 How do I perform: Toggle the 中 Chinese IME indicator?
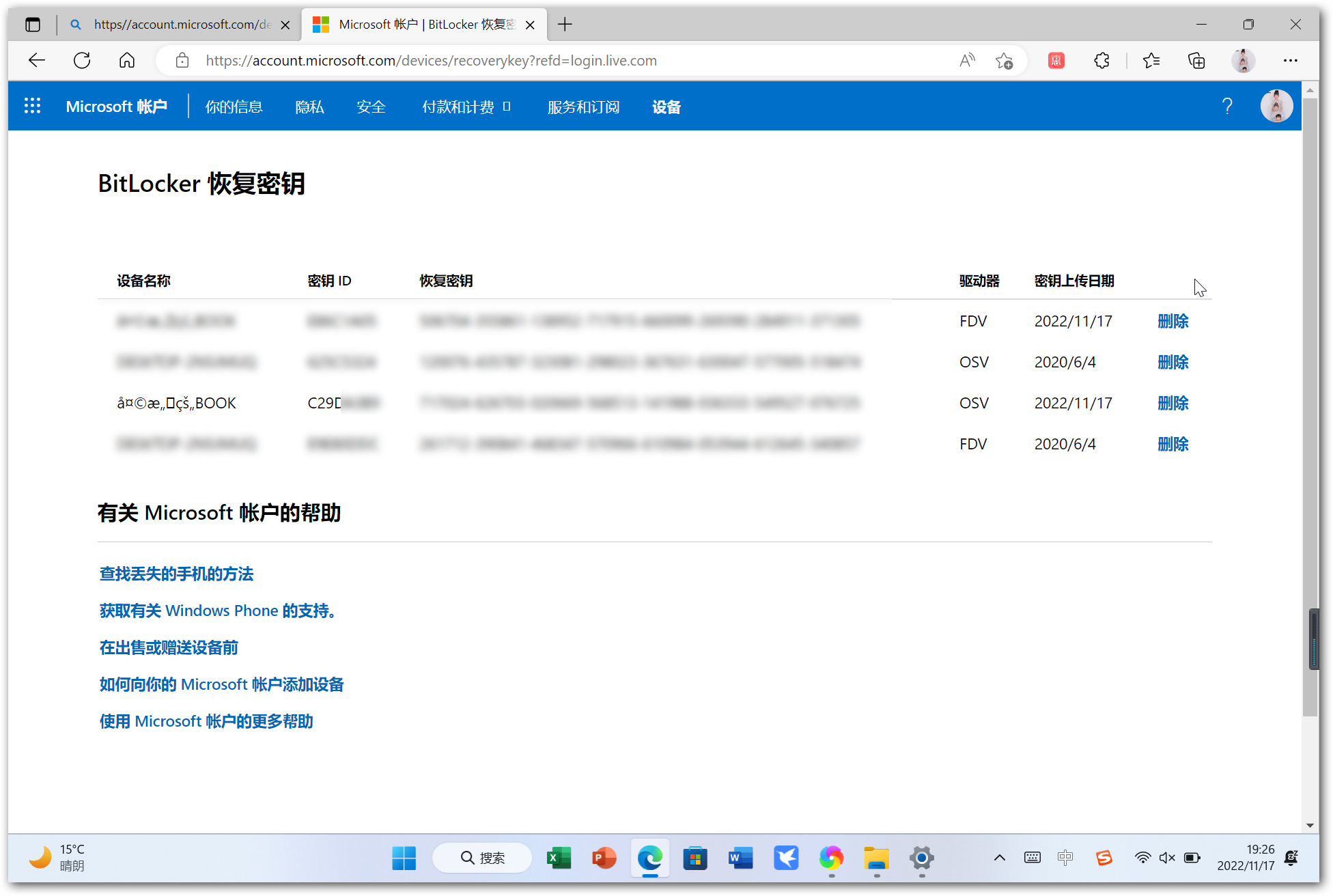tap(1065, 858)
